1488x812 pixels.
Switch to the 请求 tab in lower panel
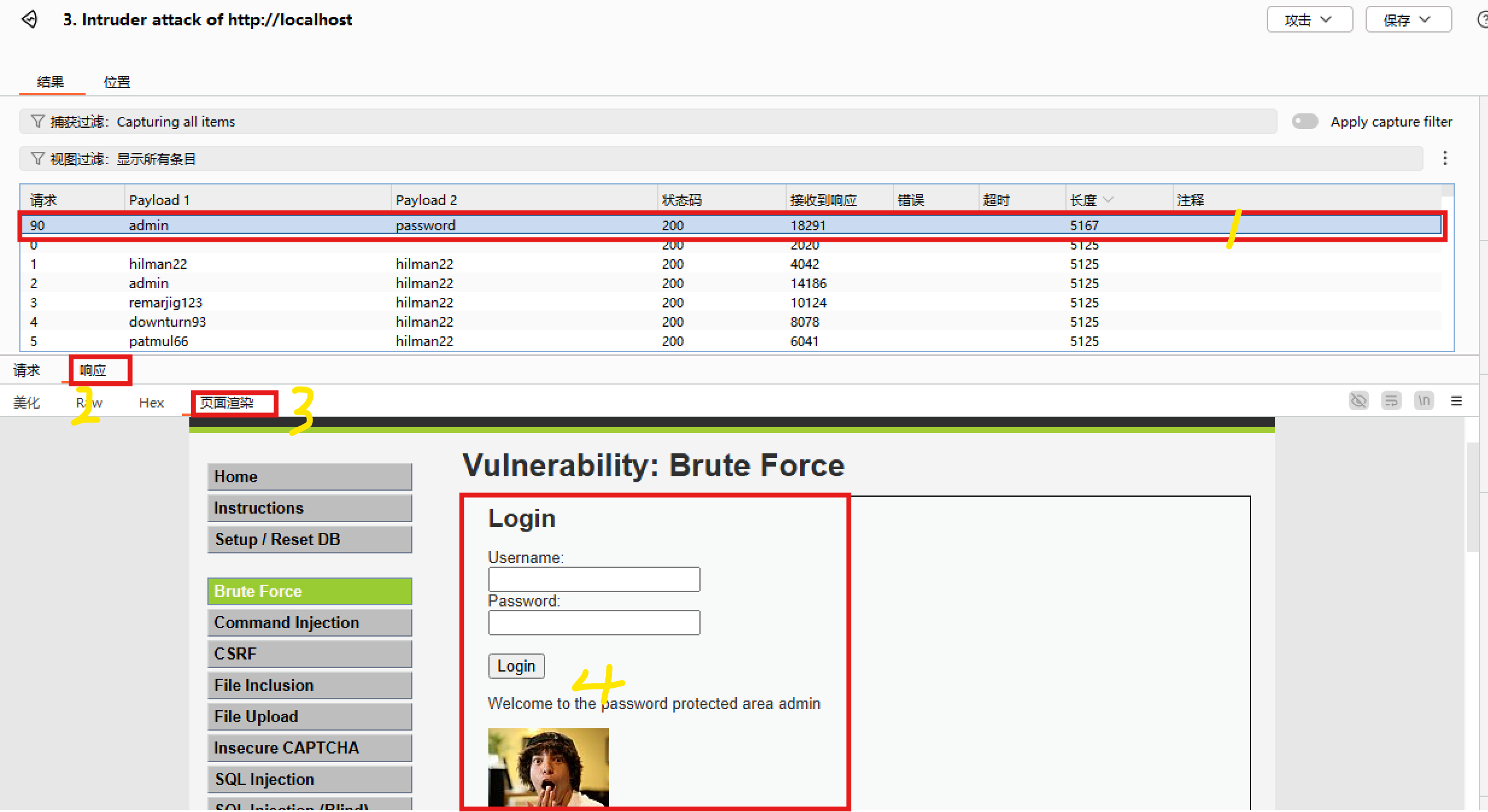click(27, 370)
